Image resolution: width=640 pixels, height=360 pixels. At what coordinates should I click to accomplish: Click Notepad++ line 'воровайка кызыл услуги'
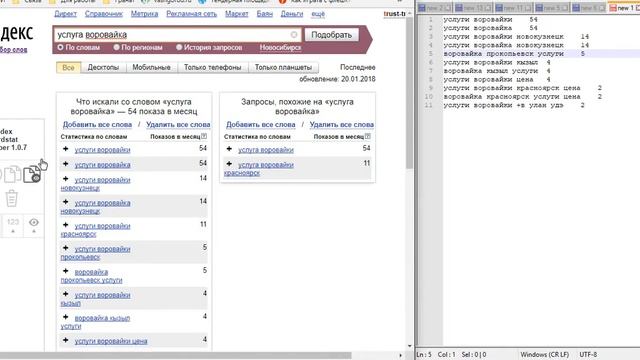pyautogui.click(x=497, y=71)
